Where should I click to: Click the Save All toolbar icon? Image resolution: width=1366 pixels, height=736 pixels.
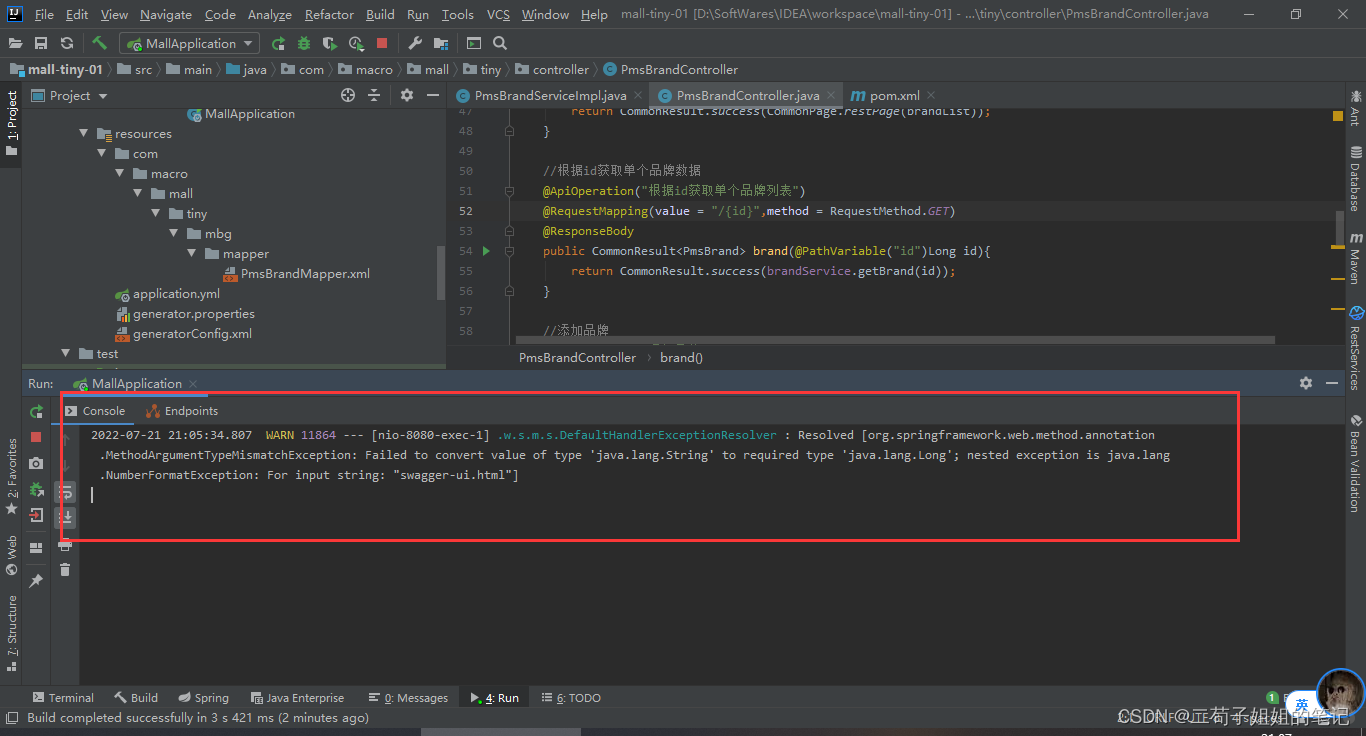[x=41, y=43]
